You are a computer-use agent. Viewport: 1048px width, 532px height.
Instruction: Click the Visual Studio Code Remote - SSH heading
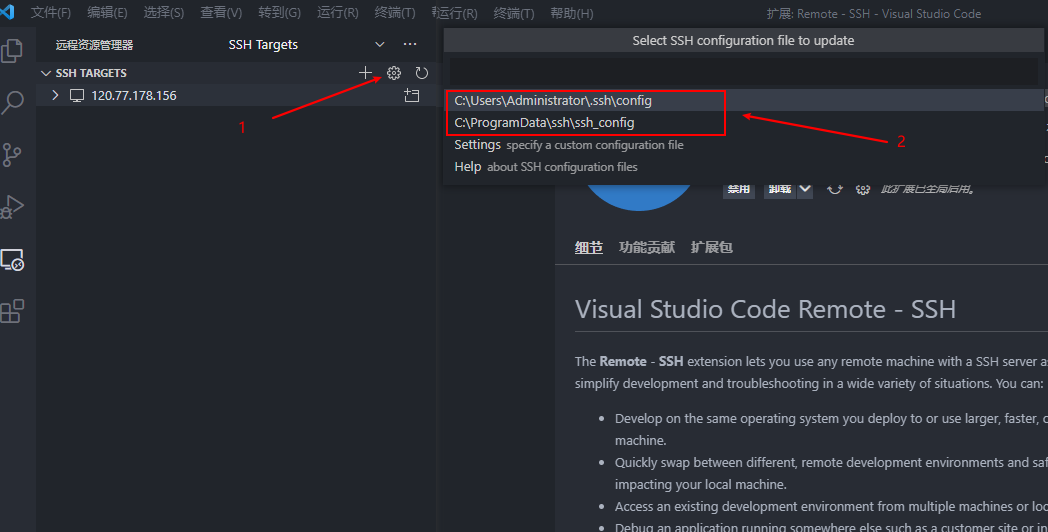pos(765,309)
